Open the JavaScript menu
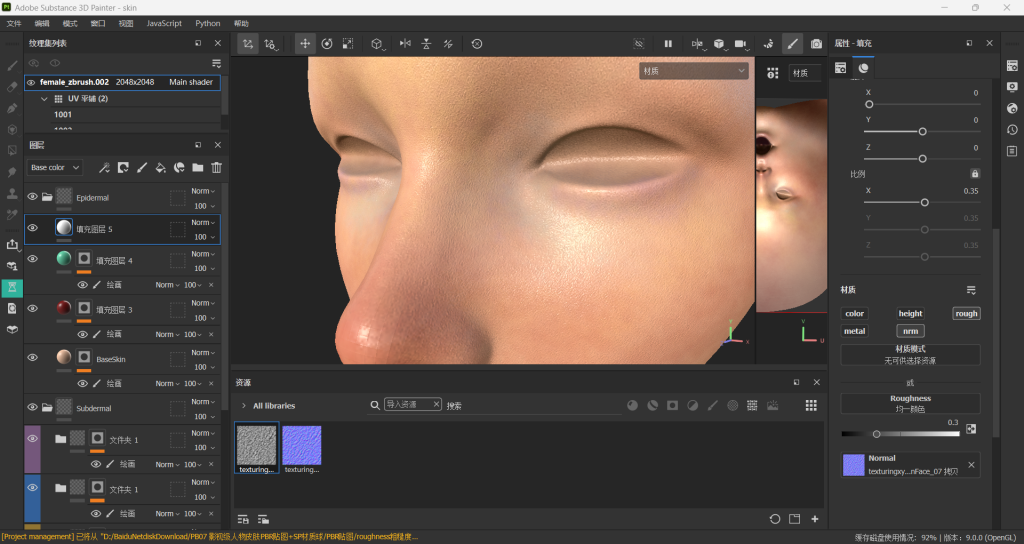Screen dimensions: 1024x544 tap(164, 24)
